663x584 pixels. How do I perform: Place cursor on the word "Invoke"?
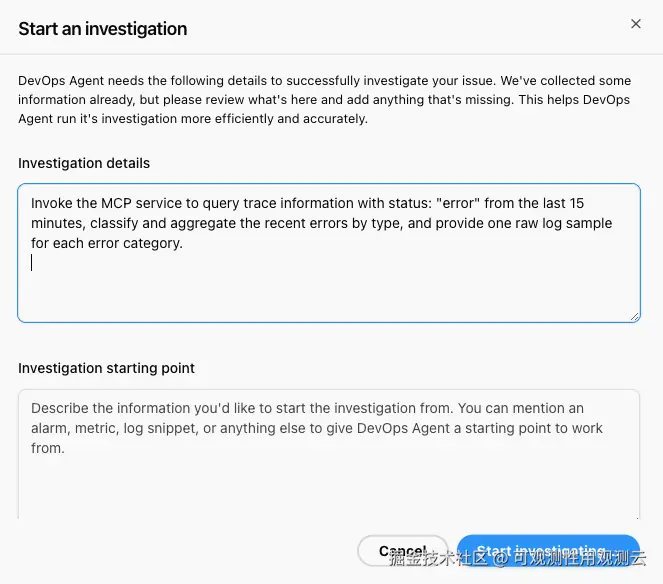pos(52,202)
